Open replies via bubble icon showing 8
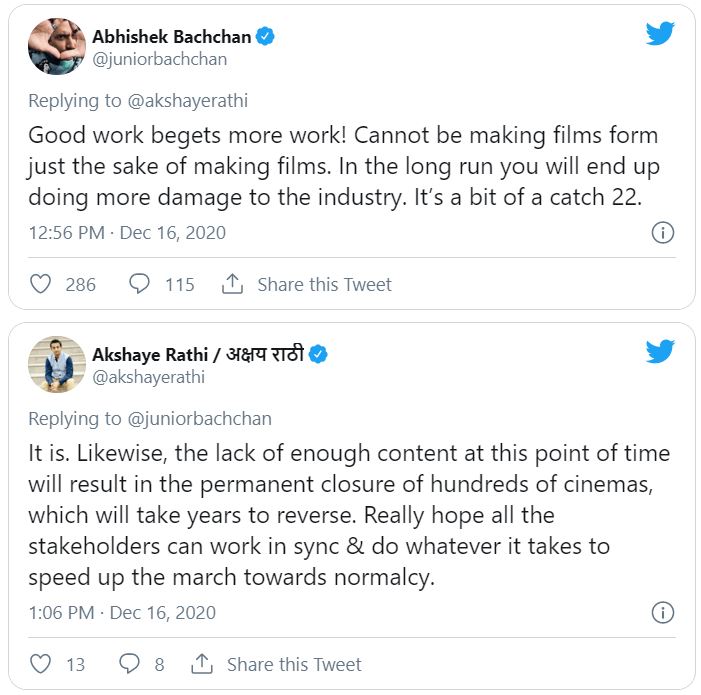The height and width of the screenshot is (695, 701). coord(129,664)
